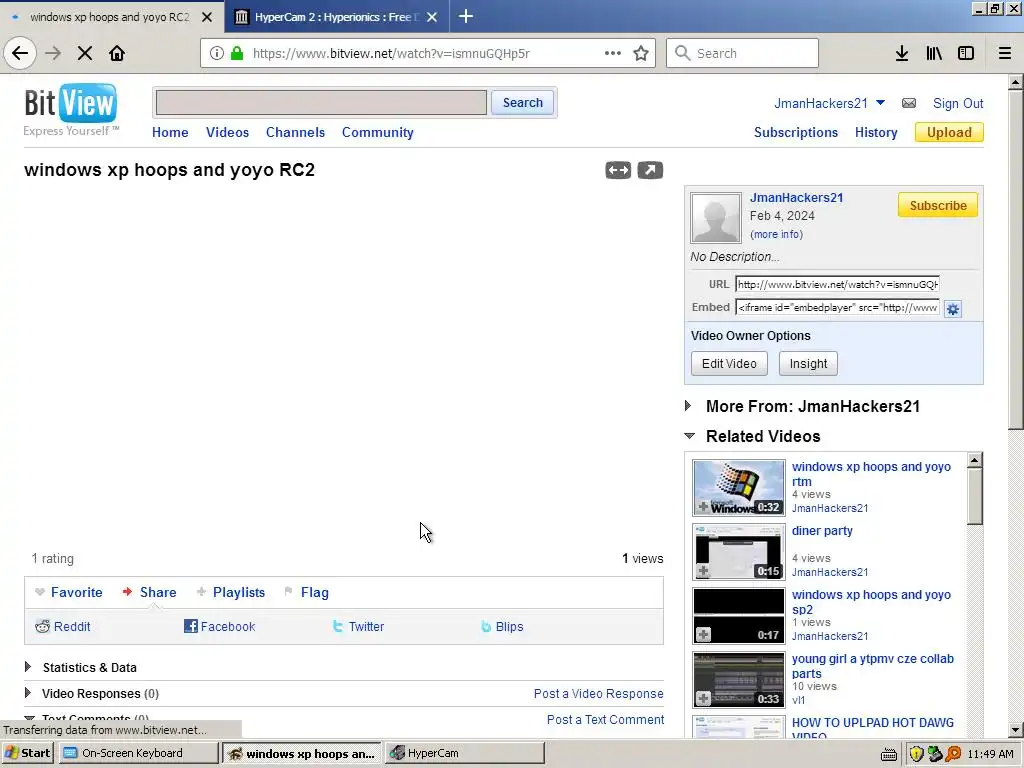Click the uploader's avatar image

(716, 217)
